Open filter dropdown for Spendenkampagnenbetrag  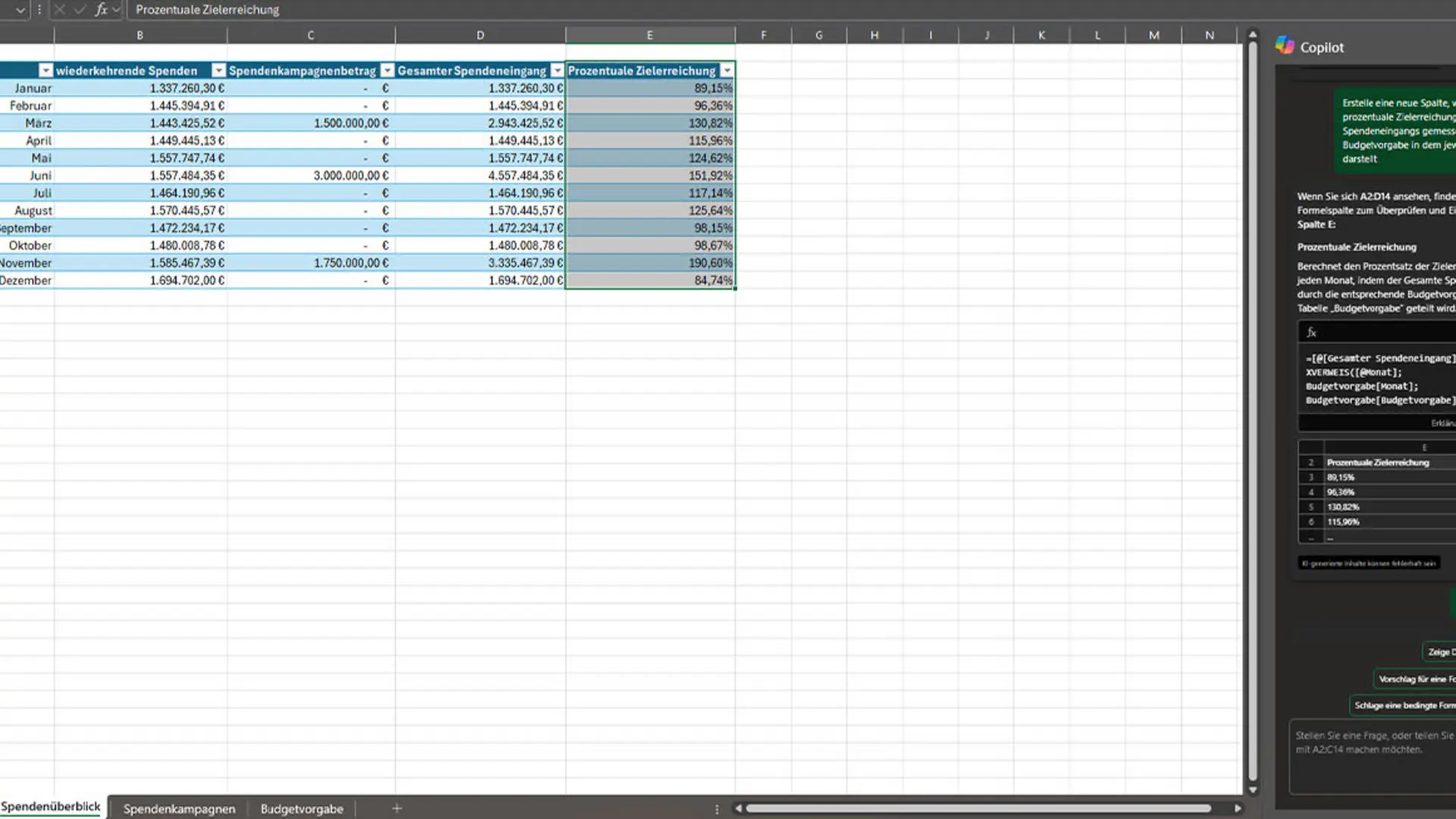click(388, 71)
